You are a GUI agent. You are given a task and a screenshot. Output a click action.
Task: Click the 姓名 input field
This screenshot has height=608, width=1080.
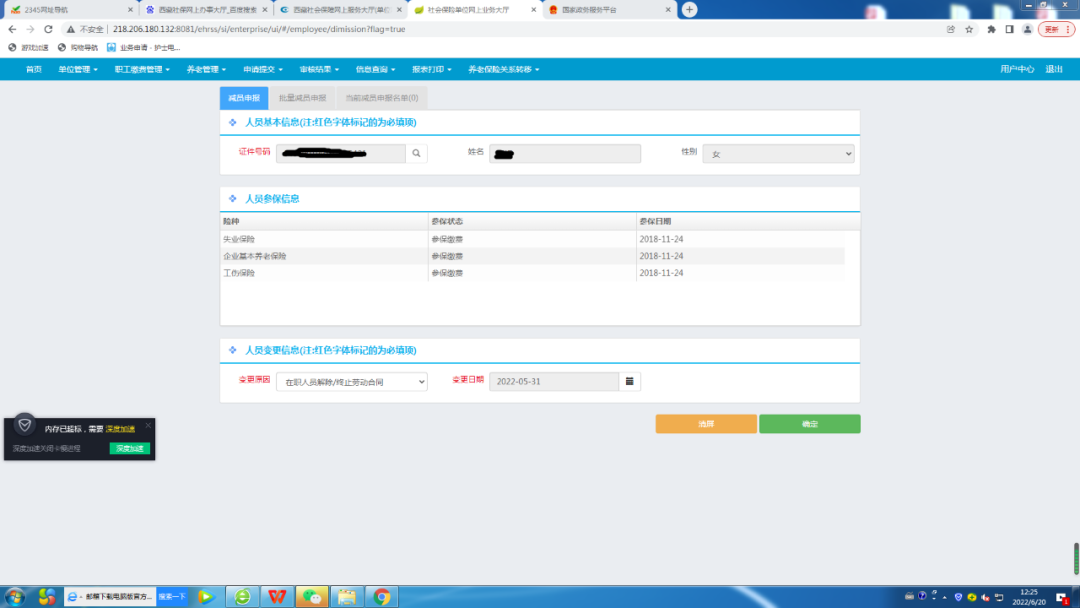click(x=565, y=154)
